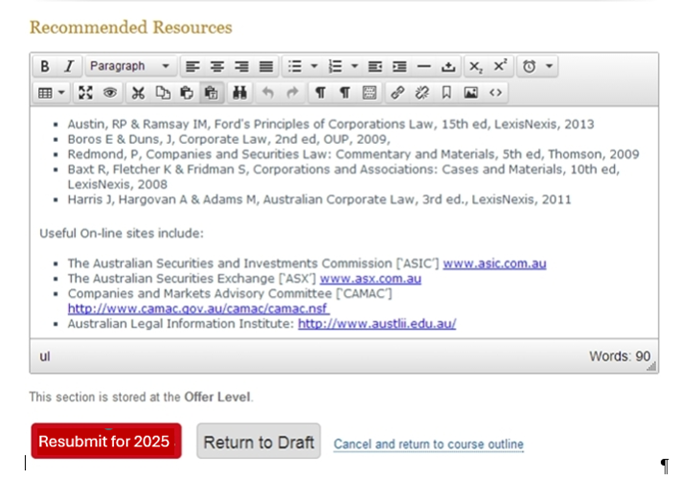Viewport: 680px width, 480px height.
Task: Open the www.austlii.edu.au link
Action: point(377,324)
